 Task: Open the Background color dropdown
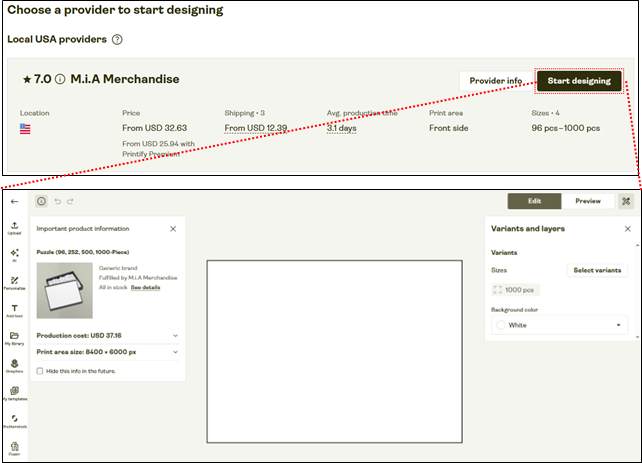(x=559, y=325)
